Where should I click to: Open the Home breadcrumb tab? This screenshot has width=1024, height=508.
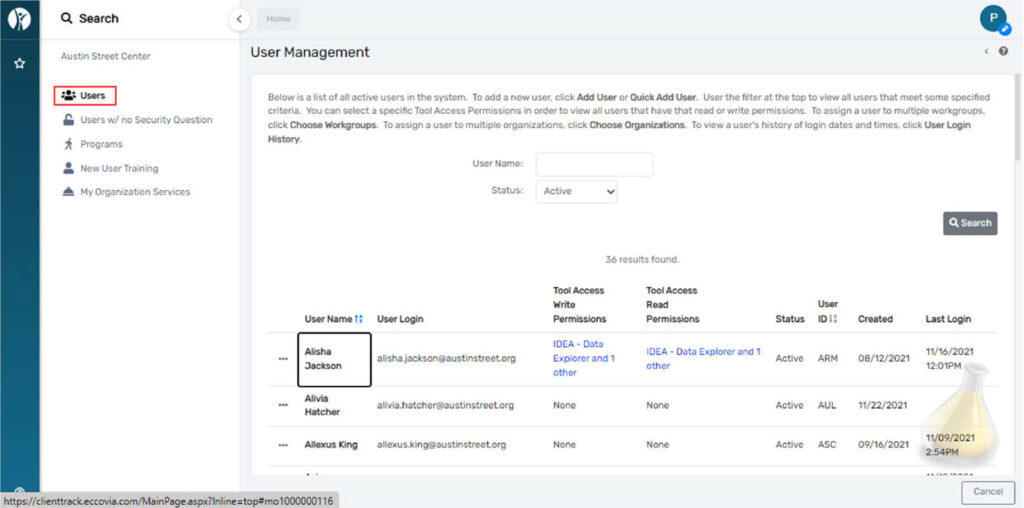point(278,19)
